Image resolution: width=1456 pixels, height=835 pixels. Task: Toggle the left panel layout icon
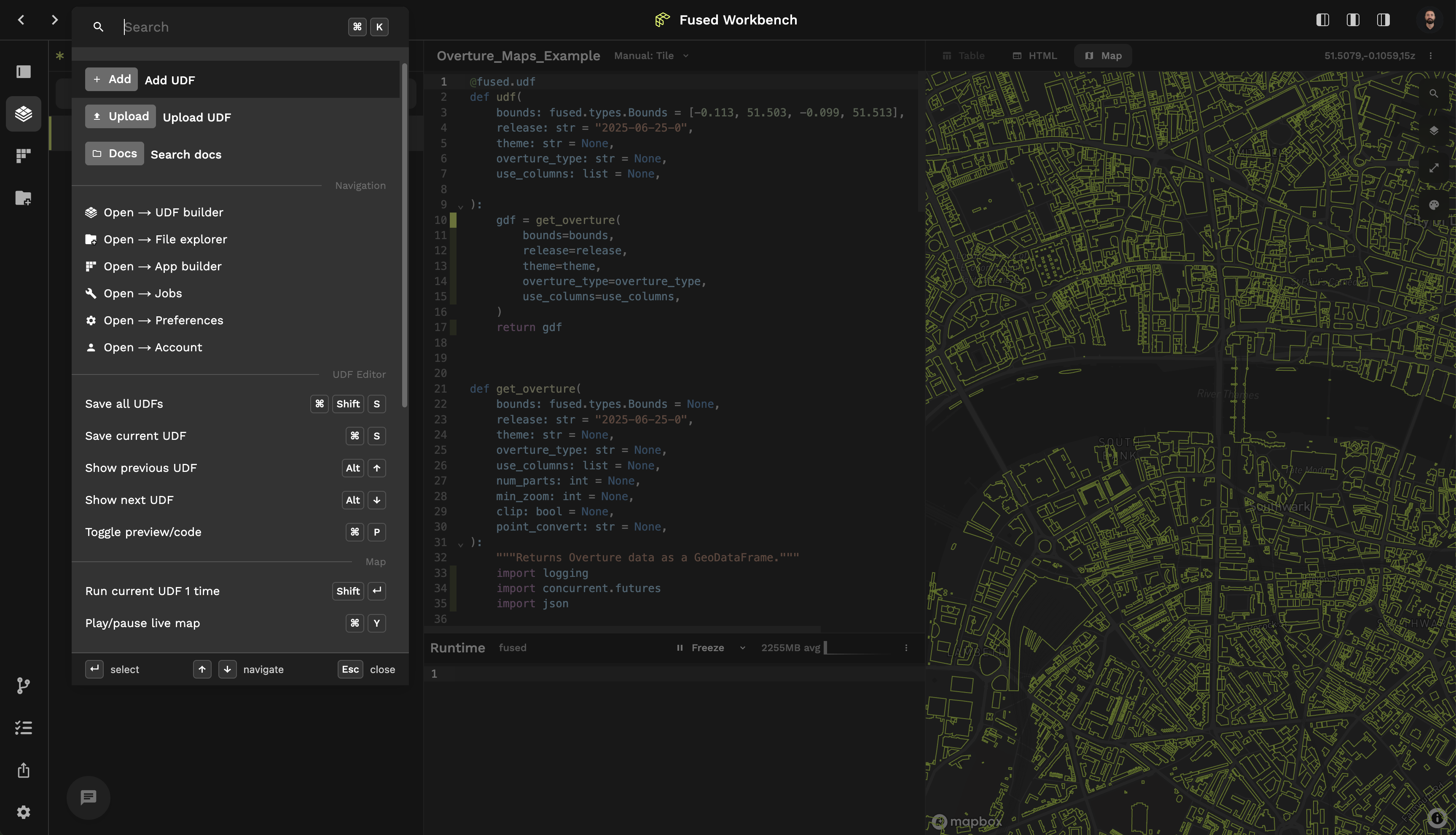[x=1322, y=19]
